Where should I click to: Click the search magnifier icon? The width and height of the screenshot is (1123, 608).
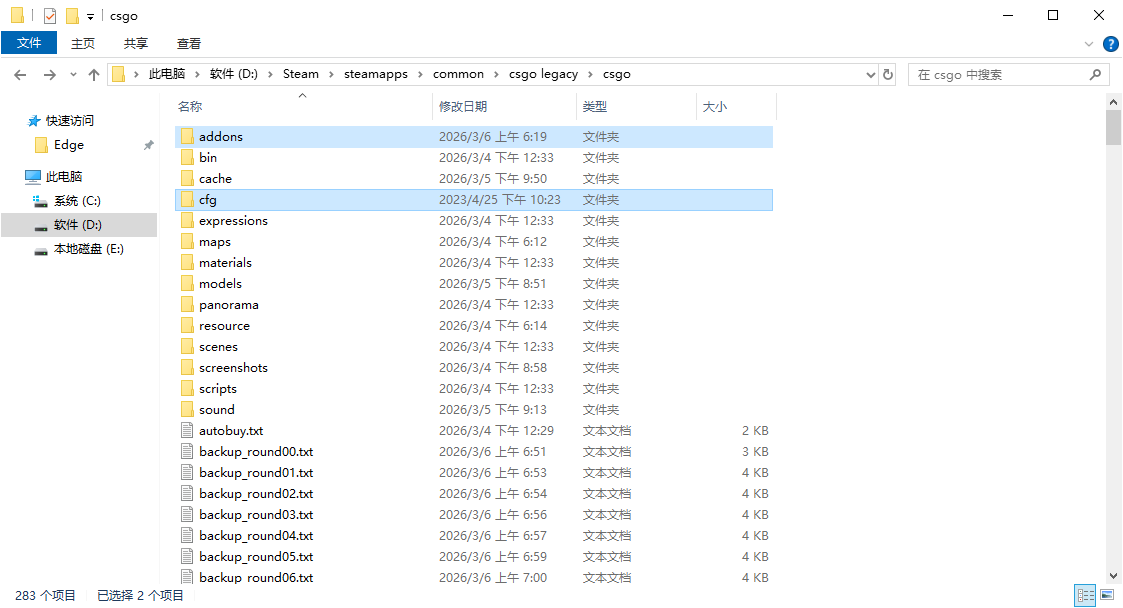click(1095, 74)
